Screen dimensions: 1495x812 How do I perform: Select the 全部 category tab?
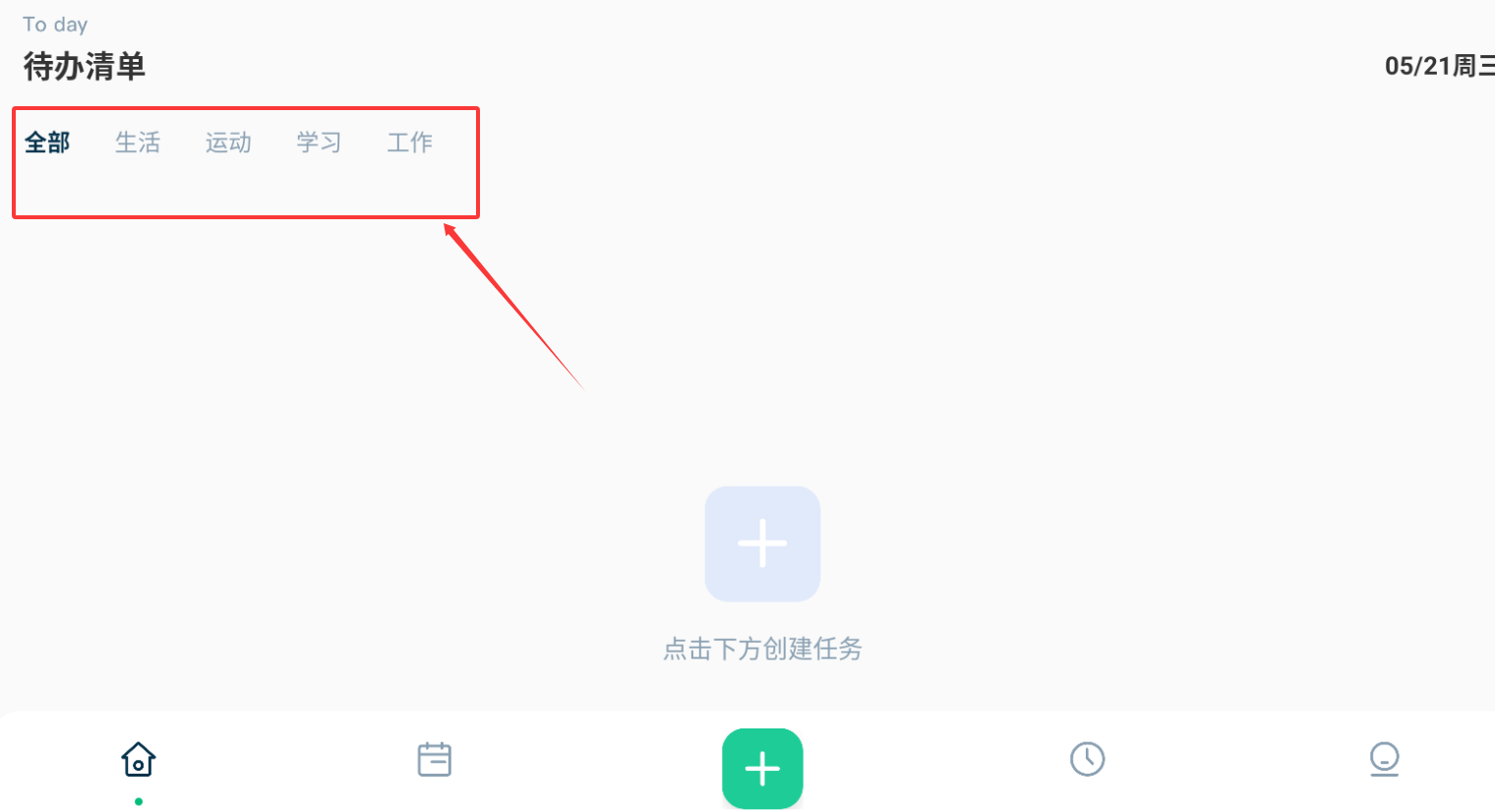coord(47,143)
